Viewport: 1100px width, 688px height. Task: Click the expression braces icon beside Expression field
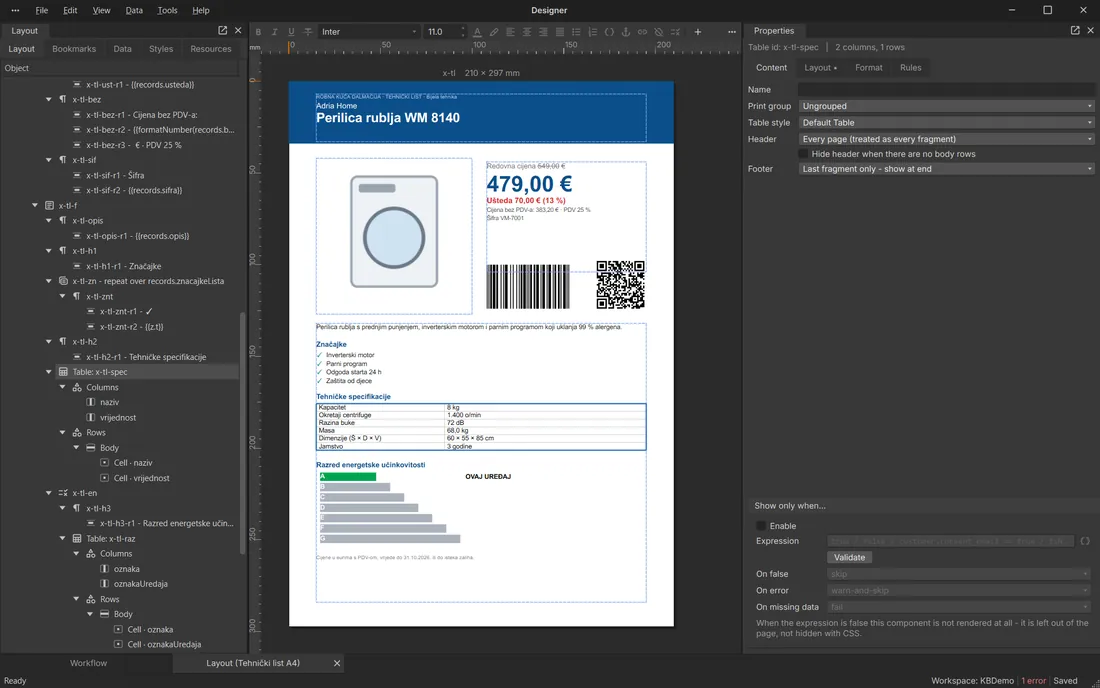coord(1085,541)
